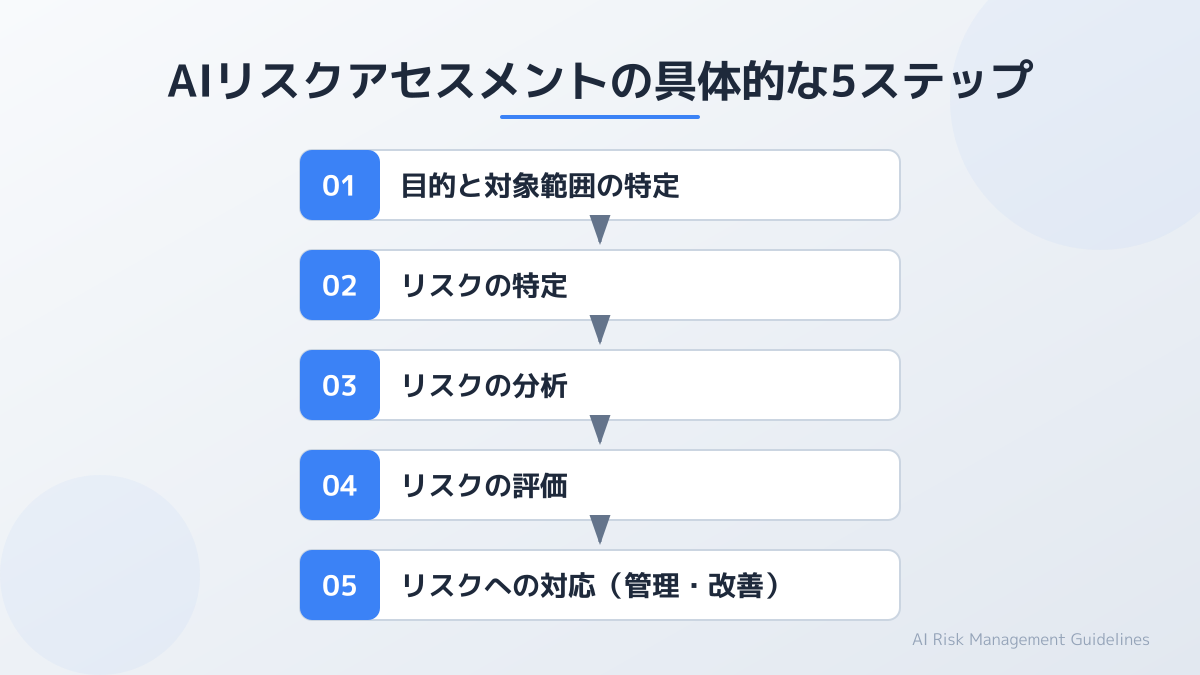Viewport: 1200px width, 675px height.
Task: Open the 'リスクの分析' step
Action: tap(484, 386)
